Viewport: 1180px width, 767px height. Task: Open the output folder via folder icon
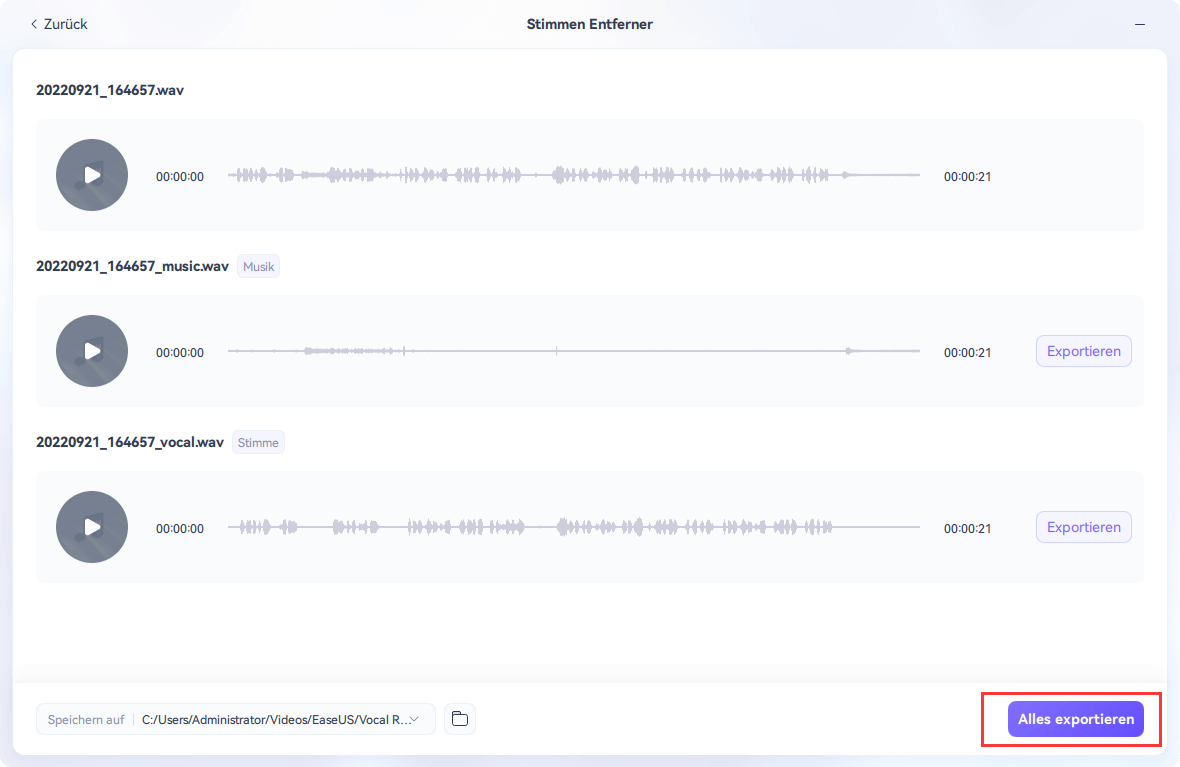(460, 719)
